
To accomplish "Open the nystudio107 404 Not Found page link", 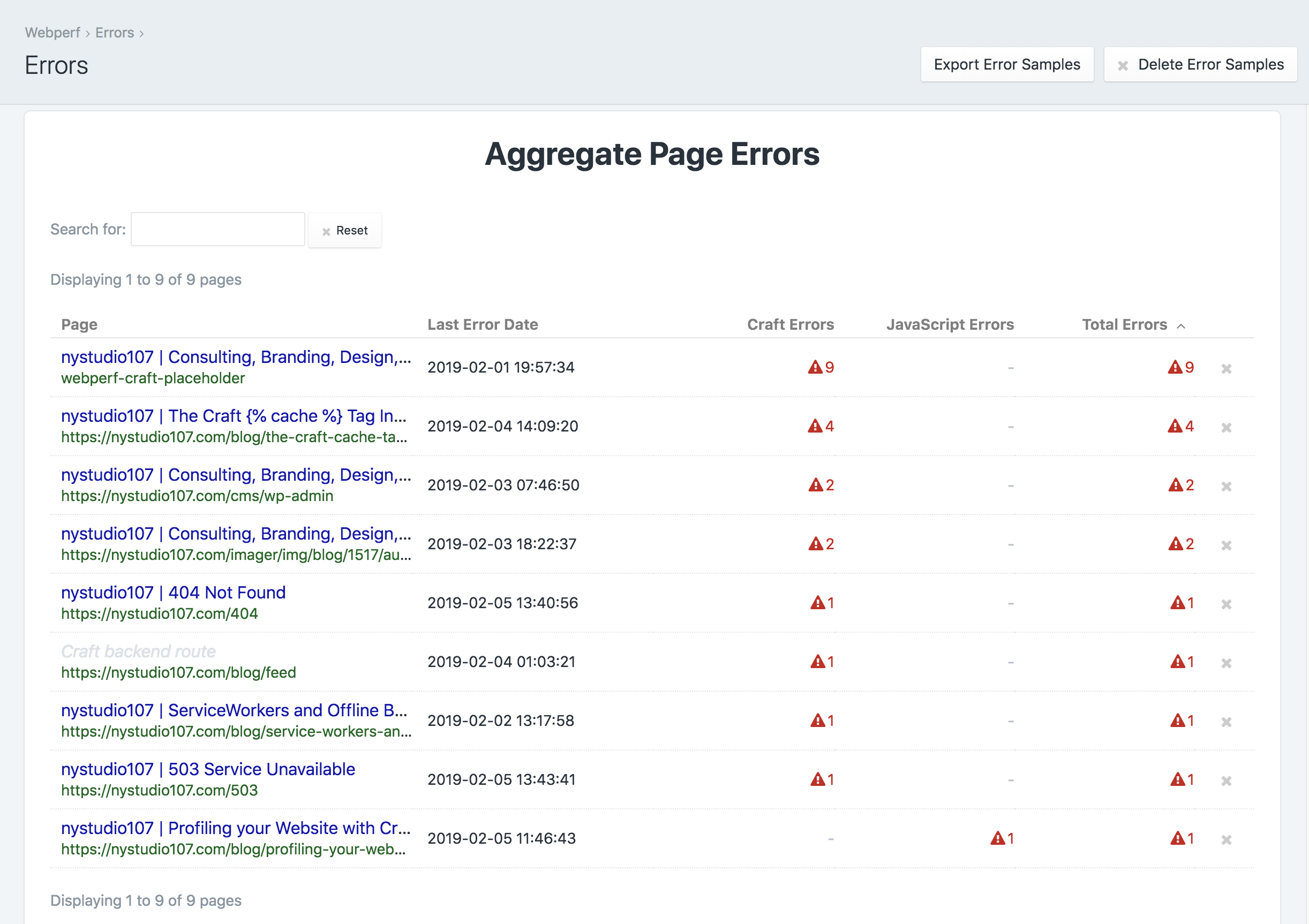I will coord(173,592).
